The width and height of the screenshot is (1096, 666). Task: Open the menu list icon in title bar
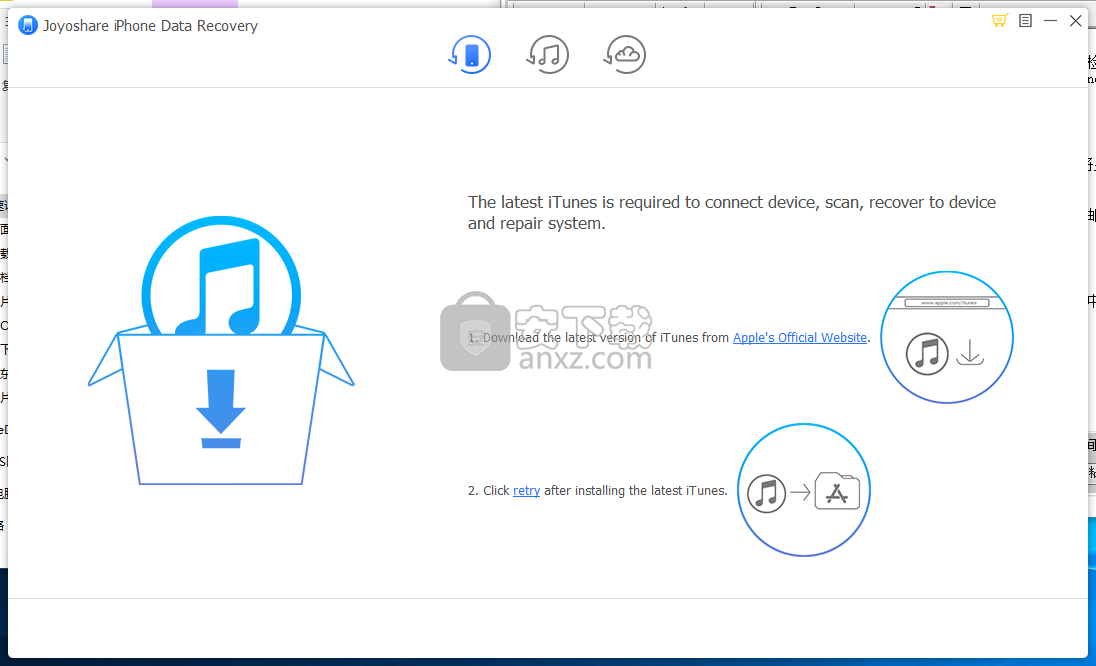coord(1025,20)
